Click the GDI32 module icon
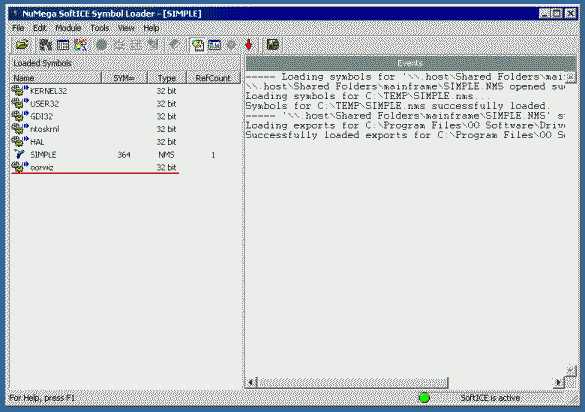 20,116
